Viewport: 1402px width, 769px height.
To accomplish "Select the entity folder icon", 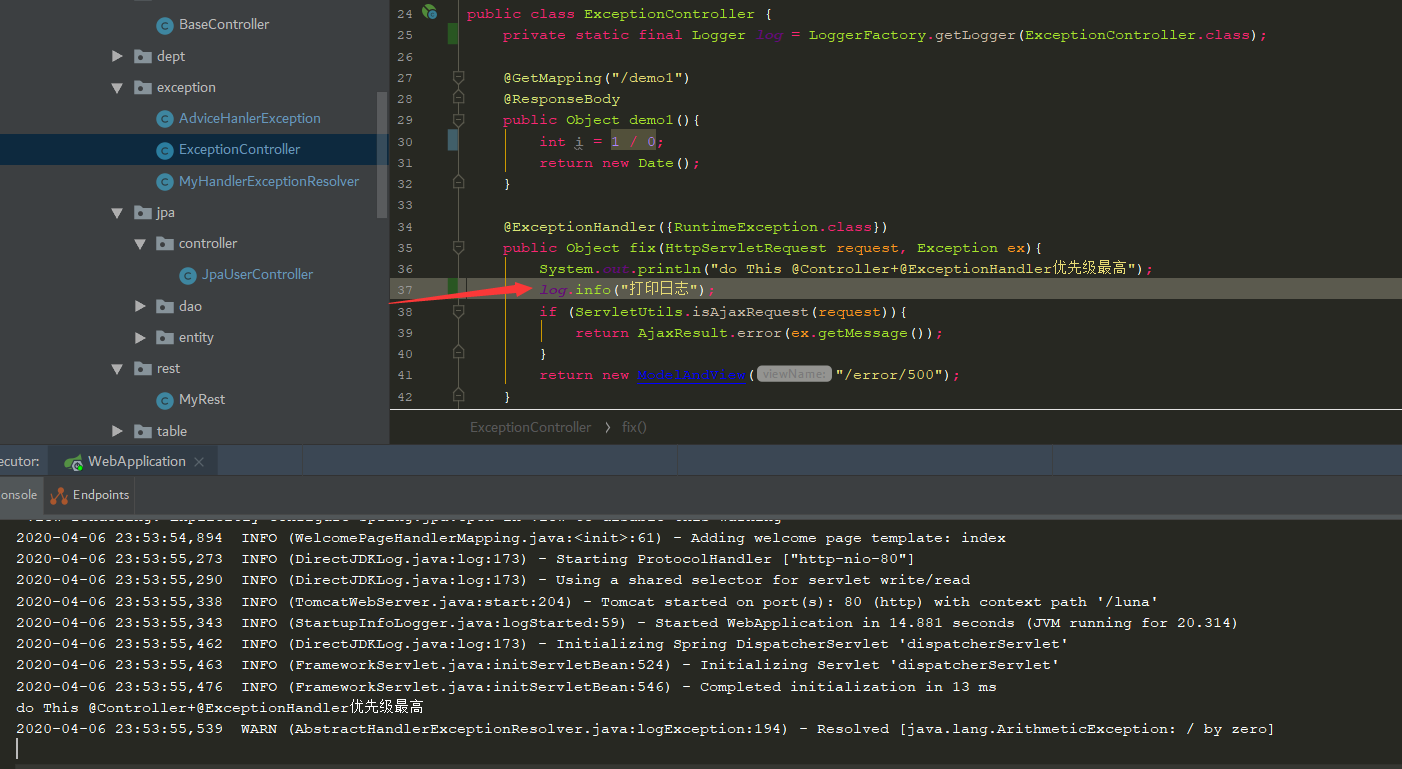I will (x=165, y=338).
